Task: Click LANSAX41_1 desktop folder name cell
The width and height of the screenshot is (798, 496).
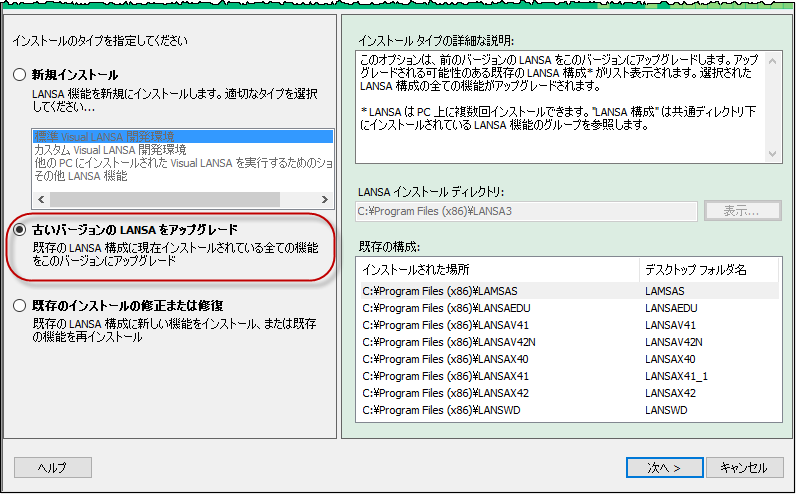Action: (x=676, y=376)
